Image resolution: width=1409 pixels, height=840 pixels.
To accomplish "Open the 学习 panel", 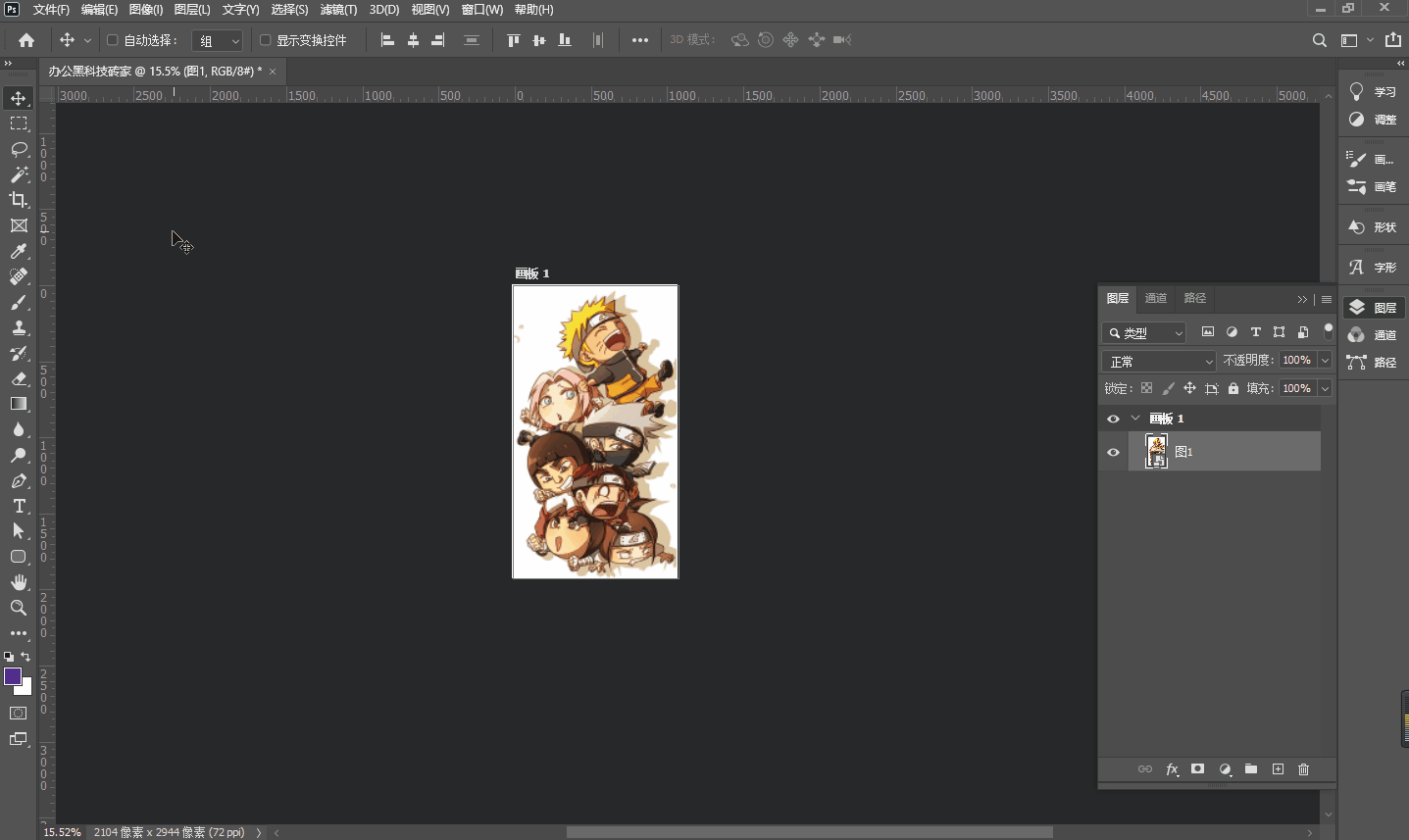I will 1373,91.
